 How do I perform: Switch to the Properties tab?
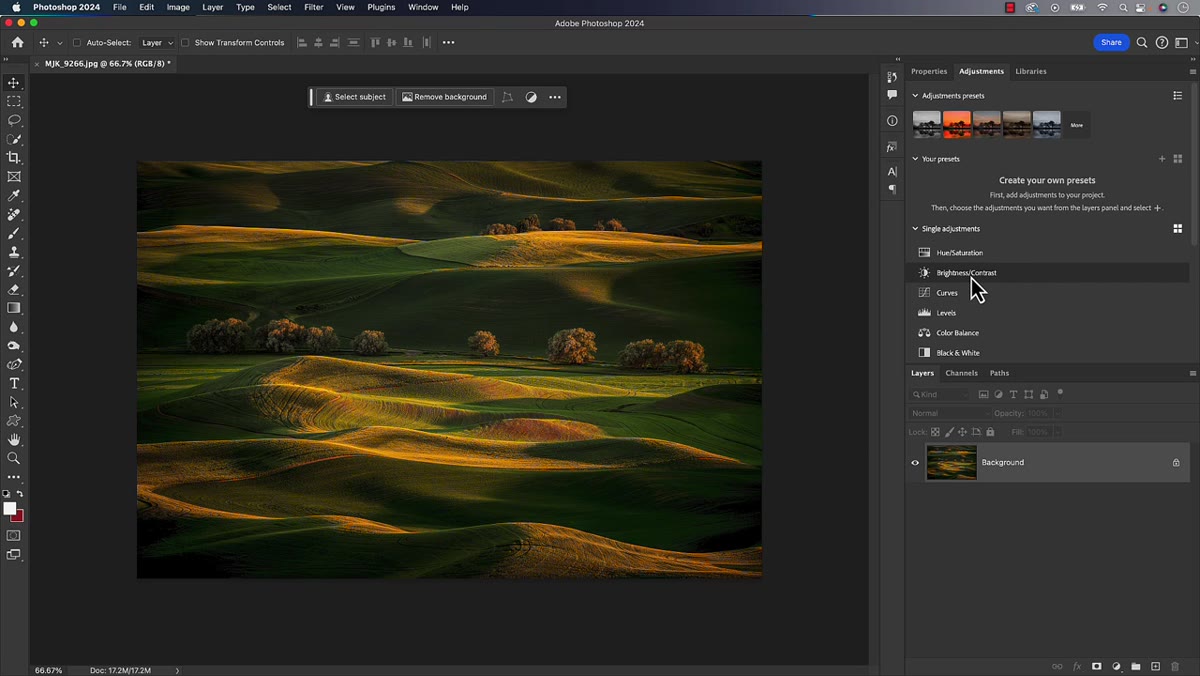(x=929, y=71)
